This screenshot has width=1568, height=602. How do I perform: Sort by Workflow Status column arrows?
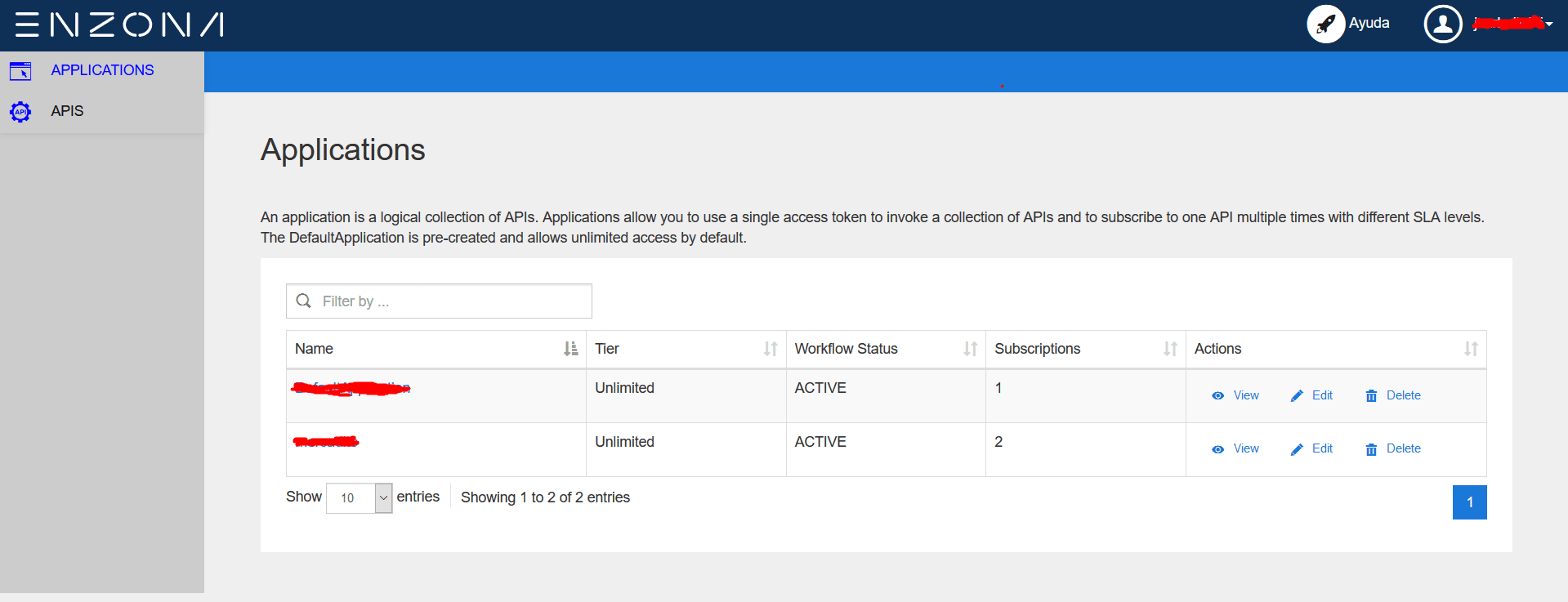tap(971, 349)
